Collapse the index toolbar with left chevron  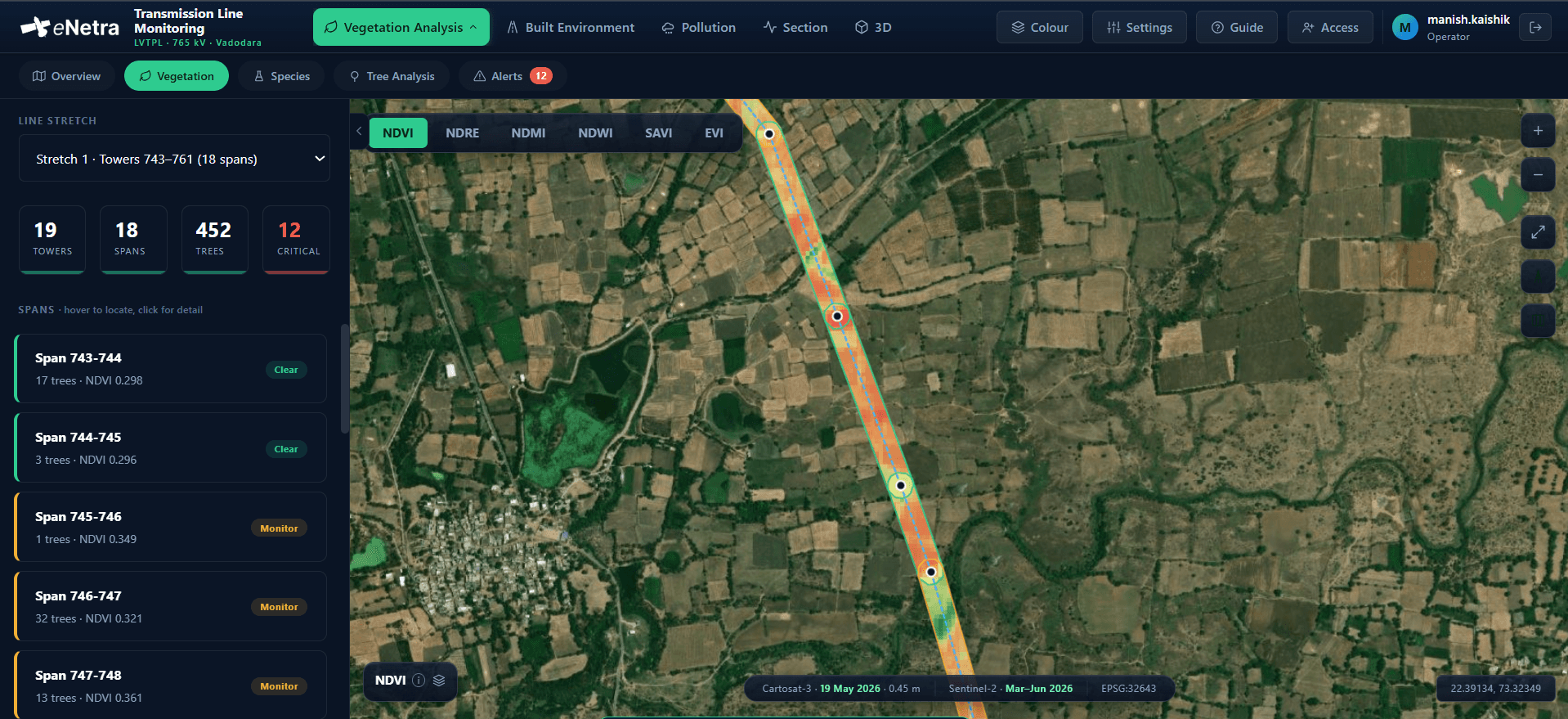359,132
